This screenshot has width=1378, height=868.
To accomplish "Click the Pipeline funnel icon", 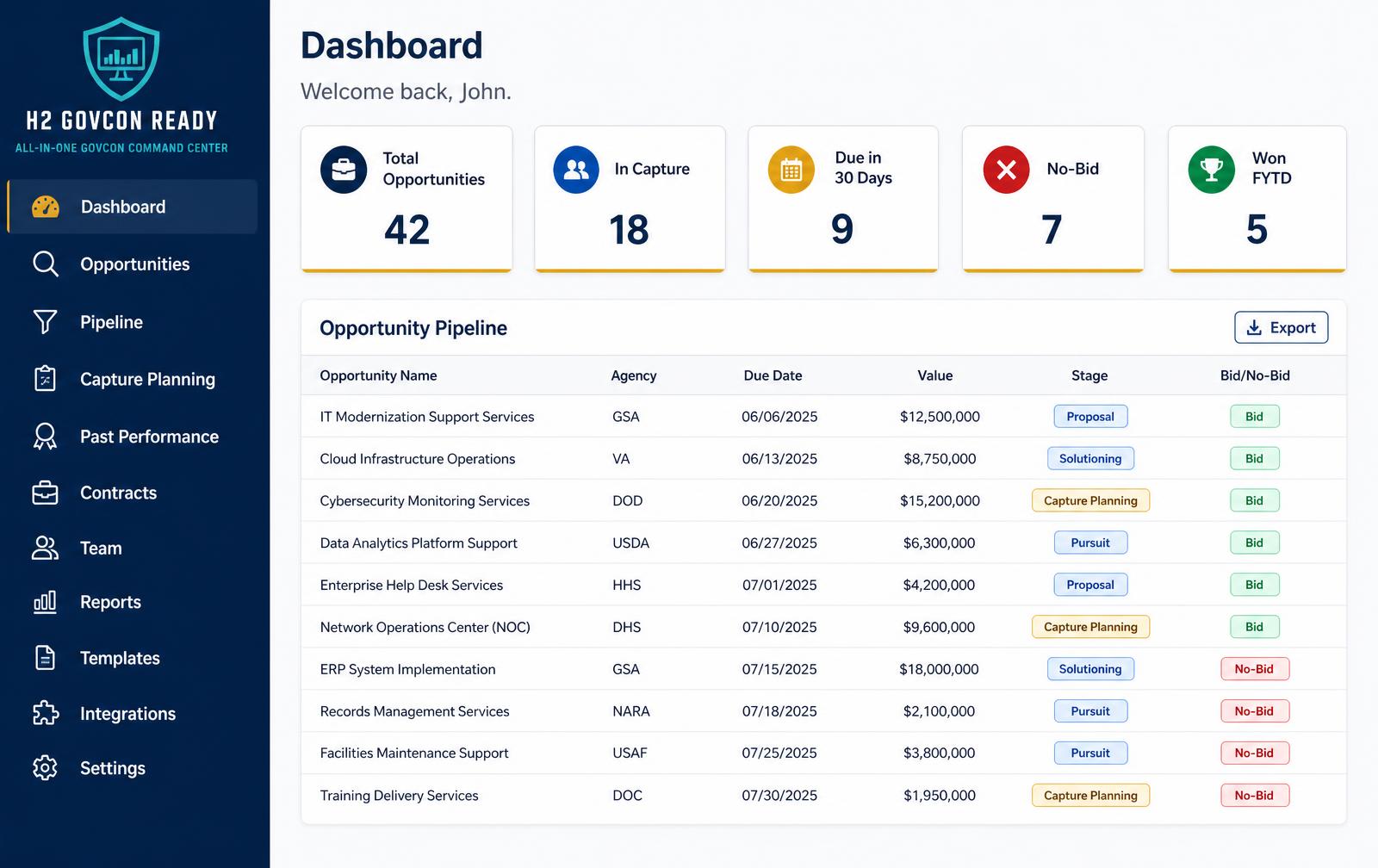I will [45, 322].
